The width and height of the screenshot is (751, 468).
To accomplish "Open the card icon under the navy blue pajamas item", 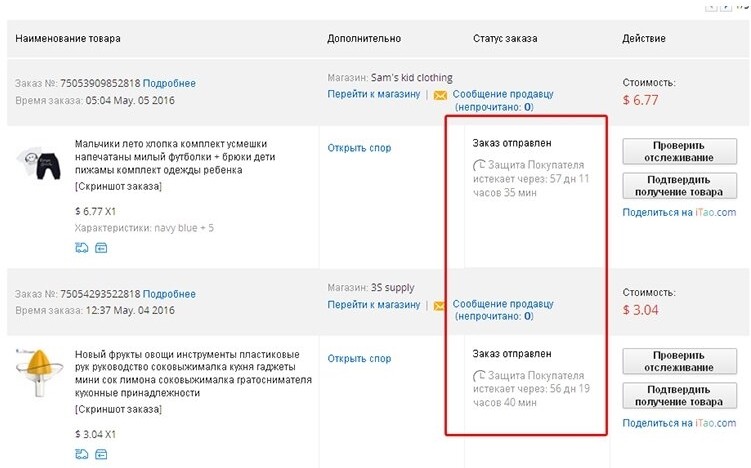I will click(x=101, y=248).
